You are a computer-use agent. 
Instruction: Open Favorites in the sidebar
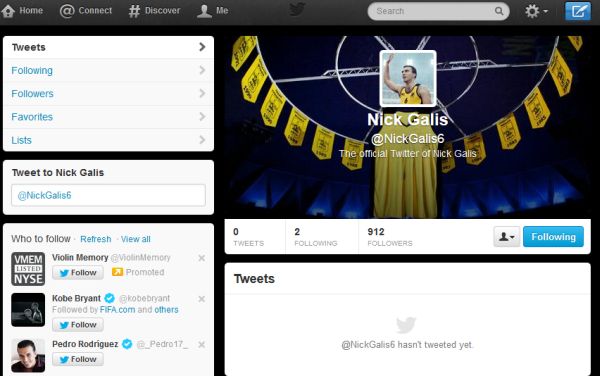tap(108, 117)
